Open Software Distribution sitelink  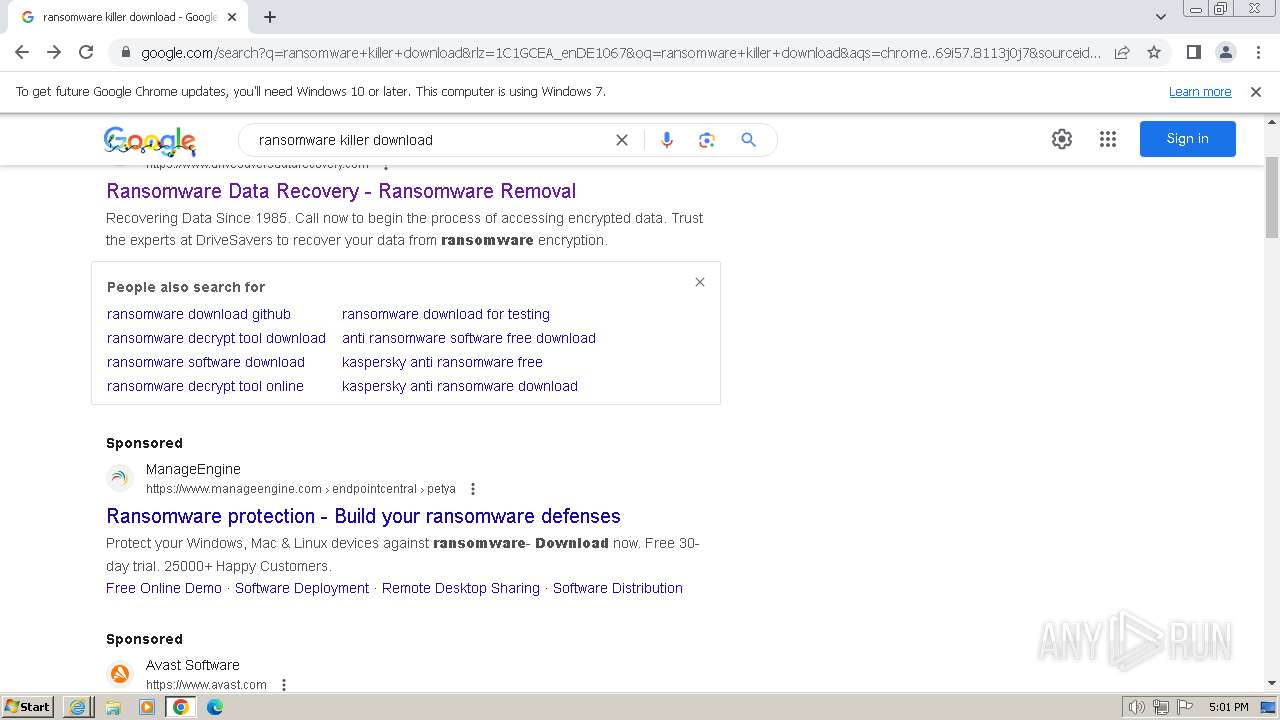(618, 588)
